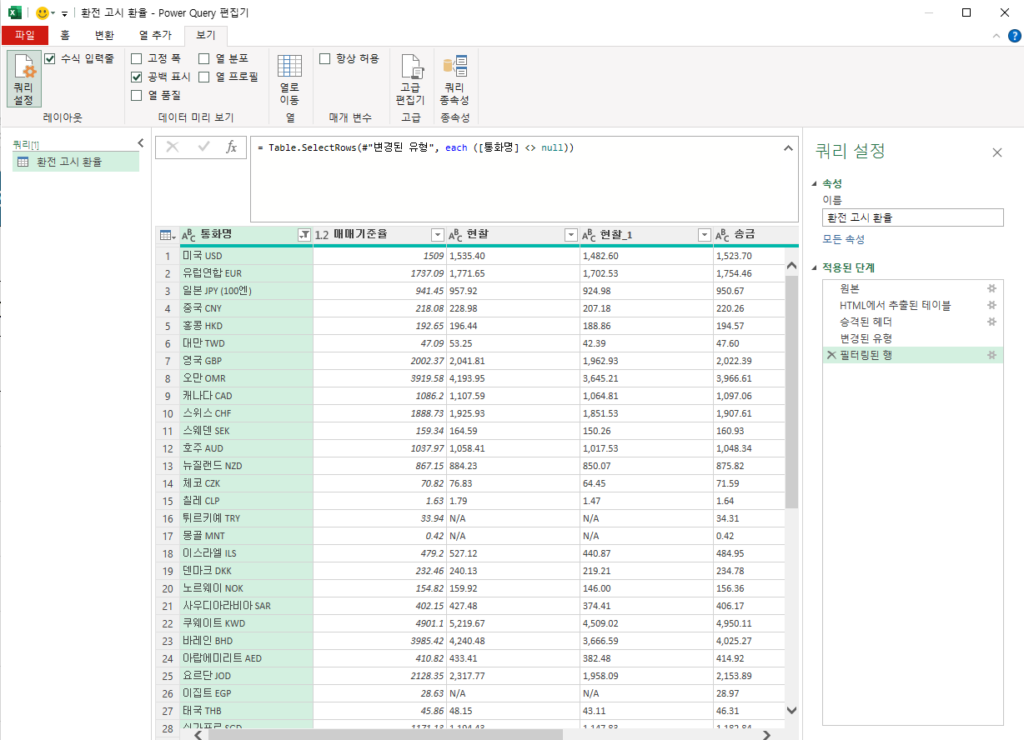Open gear settings for the 필터링된 행 step
Image resolution: width=1024 pixels, height=740 pixels.
tap(991, 354)
